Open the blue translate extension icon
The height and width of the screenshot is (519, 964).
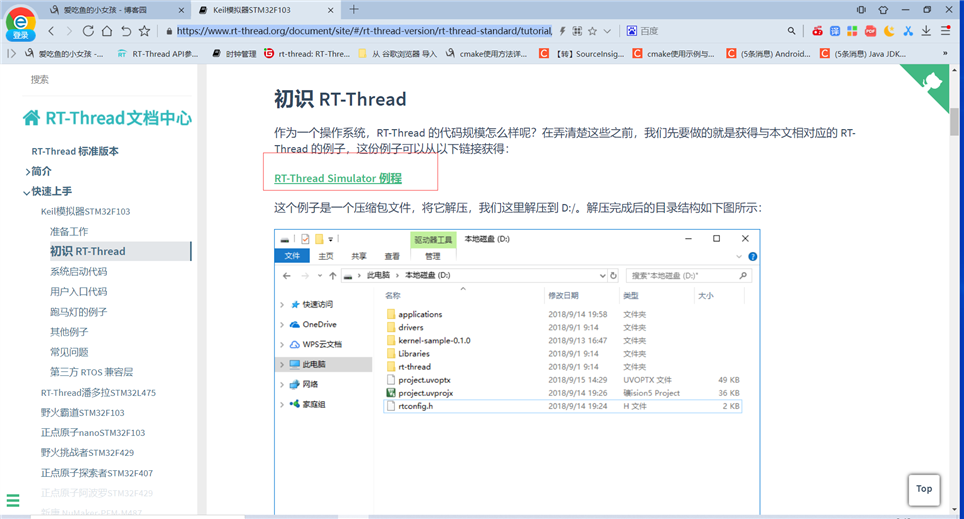click(835, 31)
